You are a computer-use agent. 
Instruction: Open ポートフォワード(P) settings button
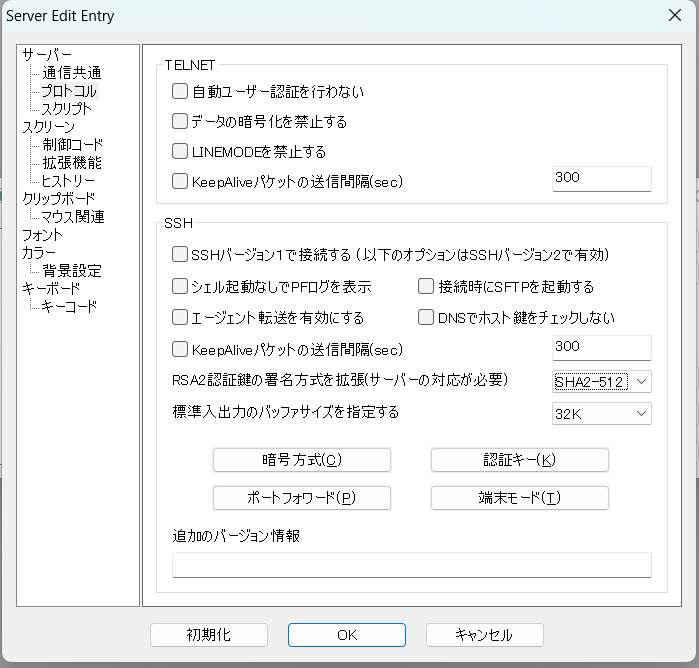(x=302, y=498)
